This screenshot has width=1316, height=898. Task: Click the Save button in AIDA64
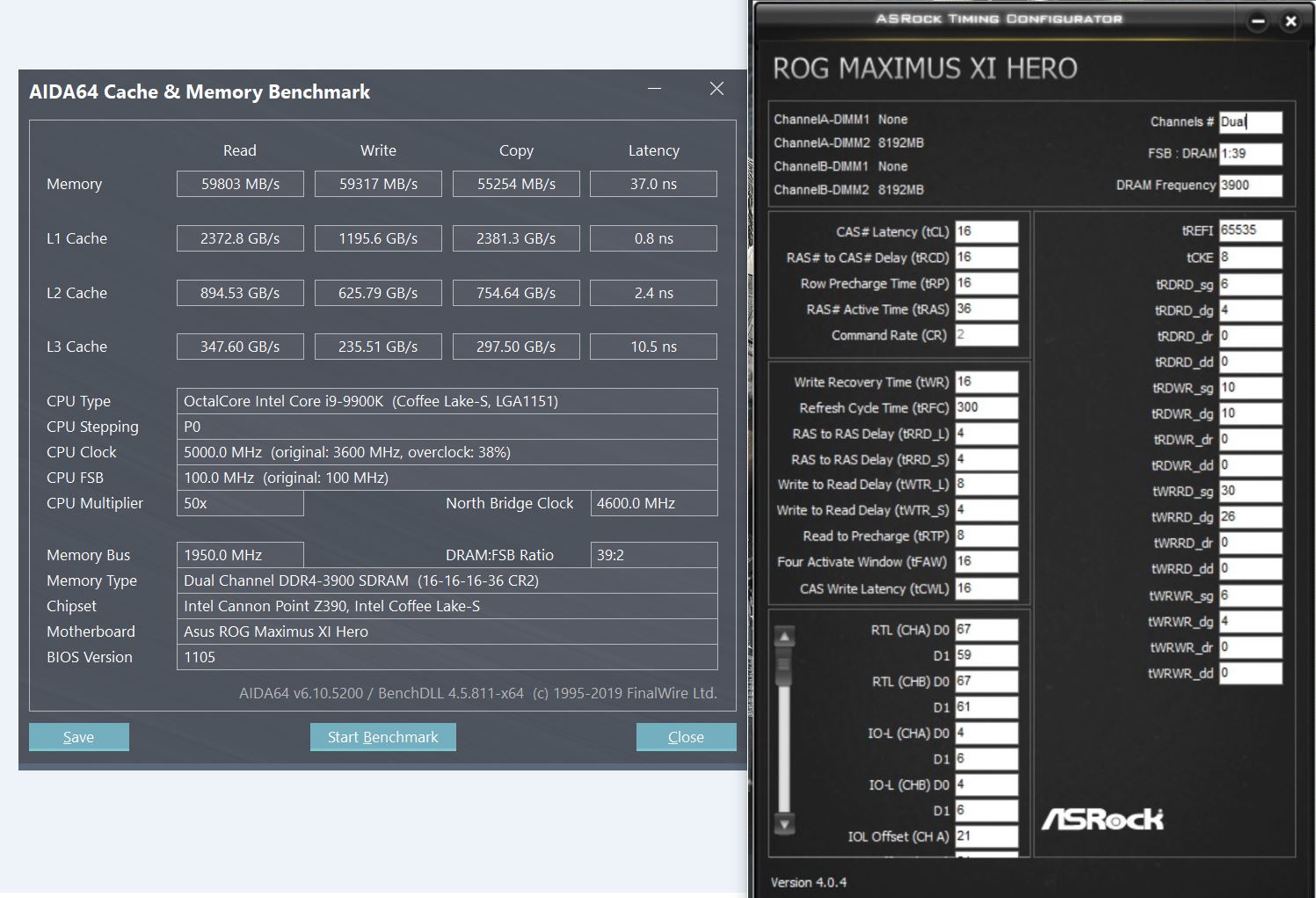(x=79, y=737)
